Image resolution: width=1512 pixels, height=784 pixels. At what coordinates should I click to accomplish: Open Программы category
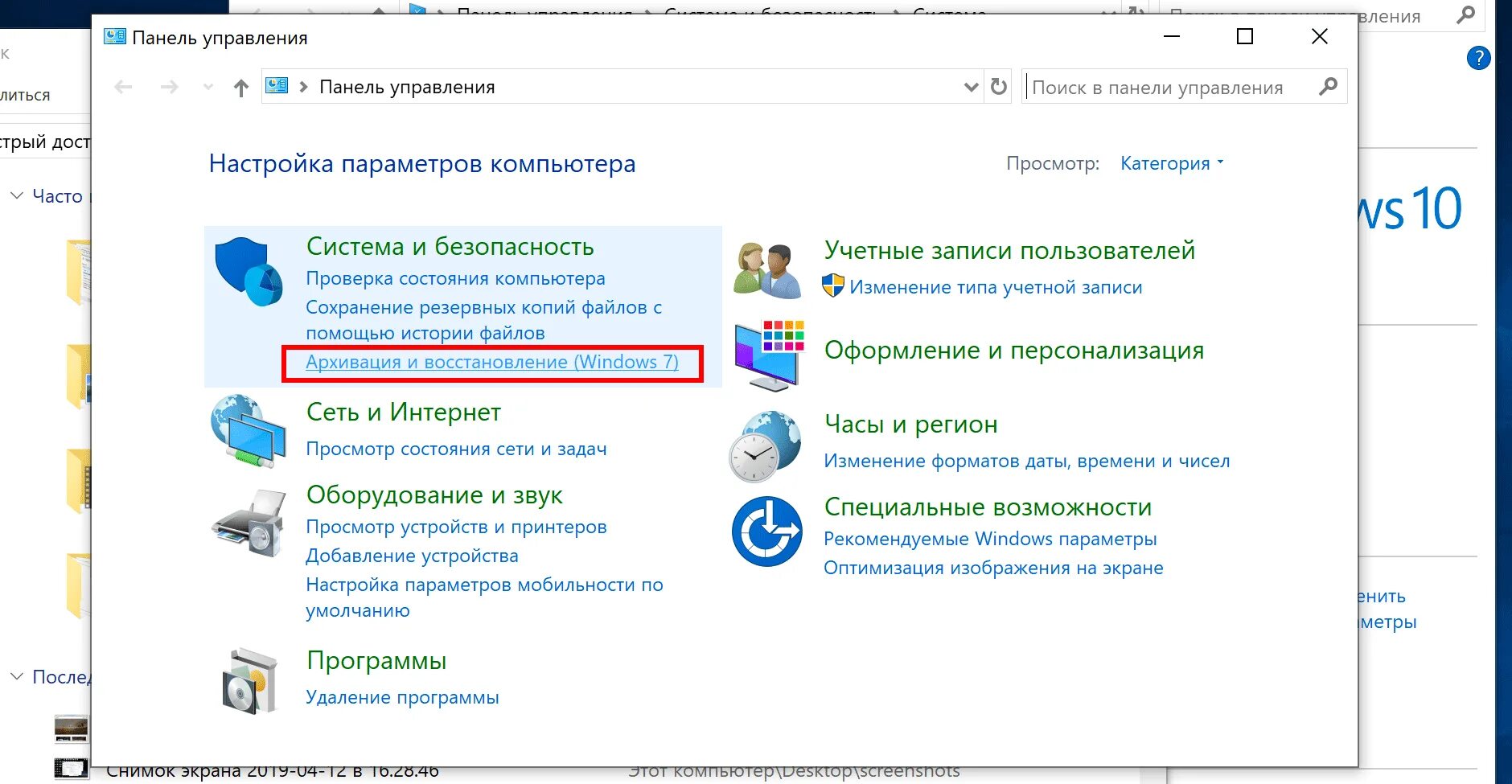point(376,660)
